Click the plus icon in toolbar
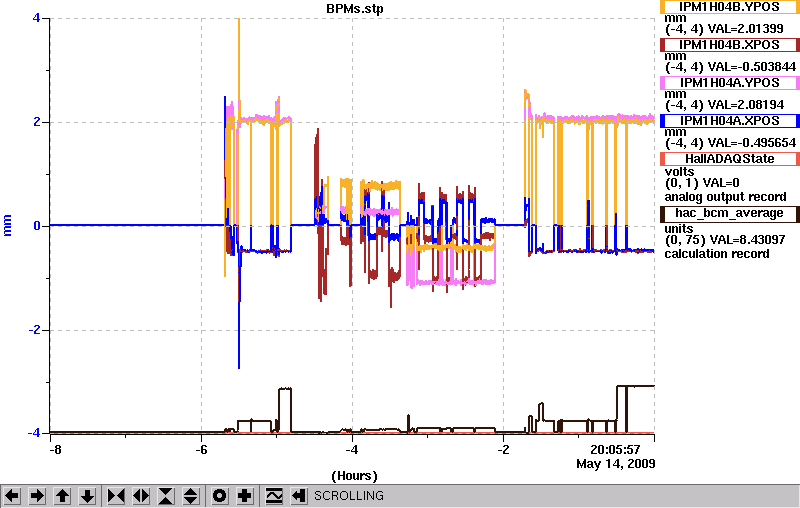Viewport: 800px width, 508px height. [245, 496]
